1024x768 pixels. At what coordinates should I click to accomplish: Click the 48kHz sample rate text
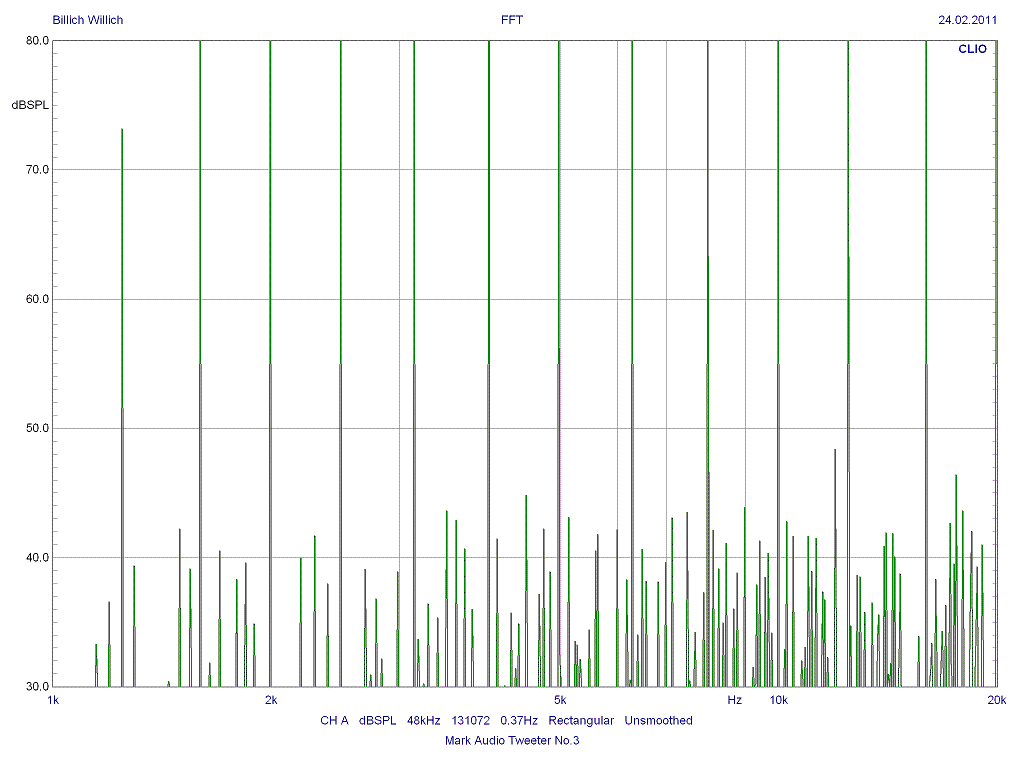(424, 720)
